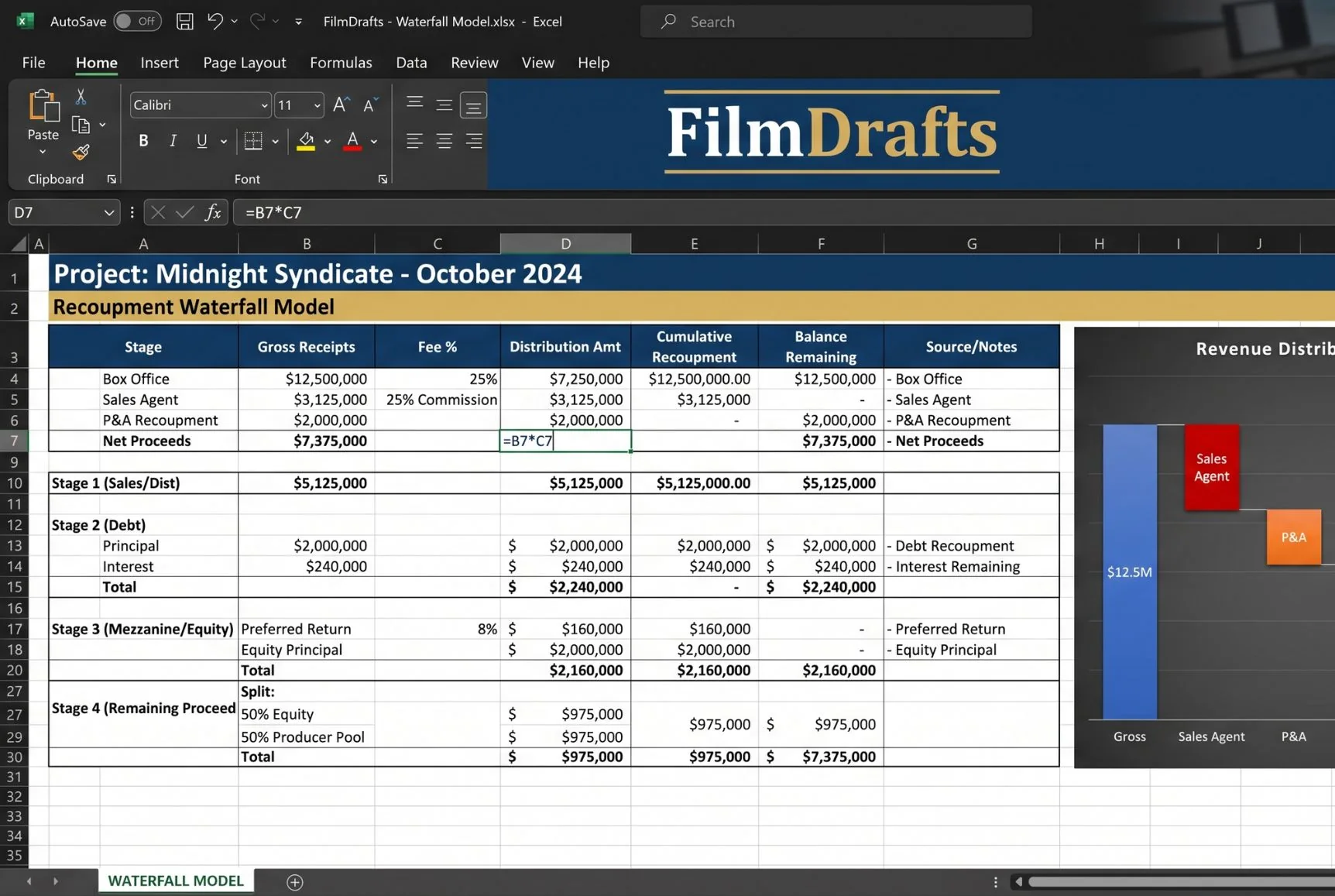Image resolution: width=1335 pixels, height=896 pixels.
Task: Open the Help tab
Action: [x=593, y=63]
